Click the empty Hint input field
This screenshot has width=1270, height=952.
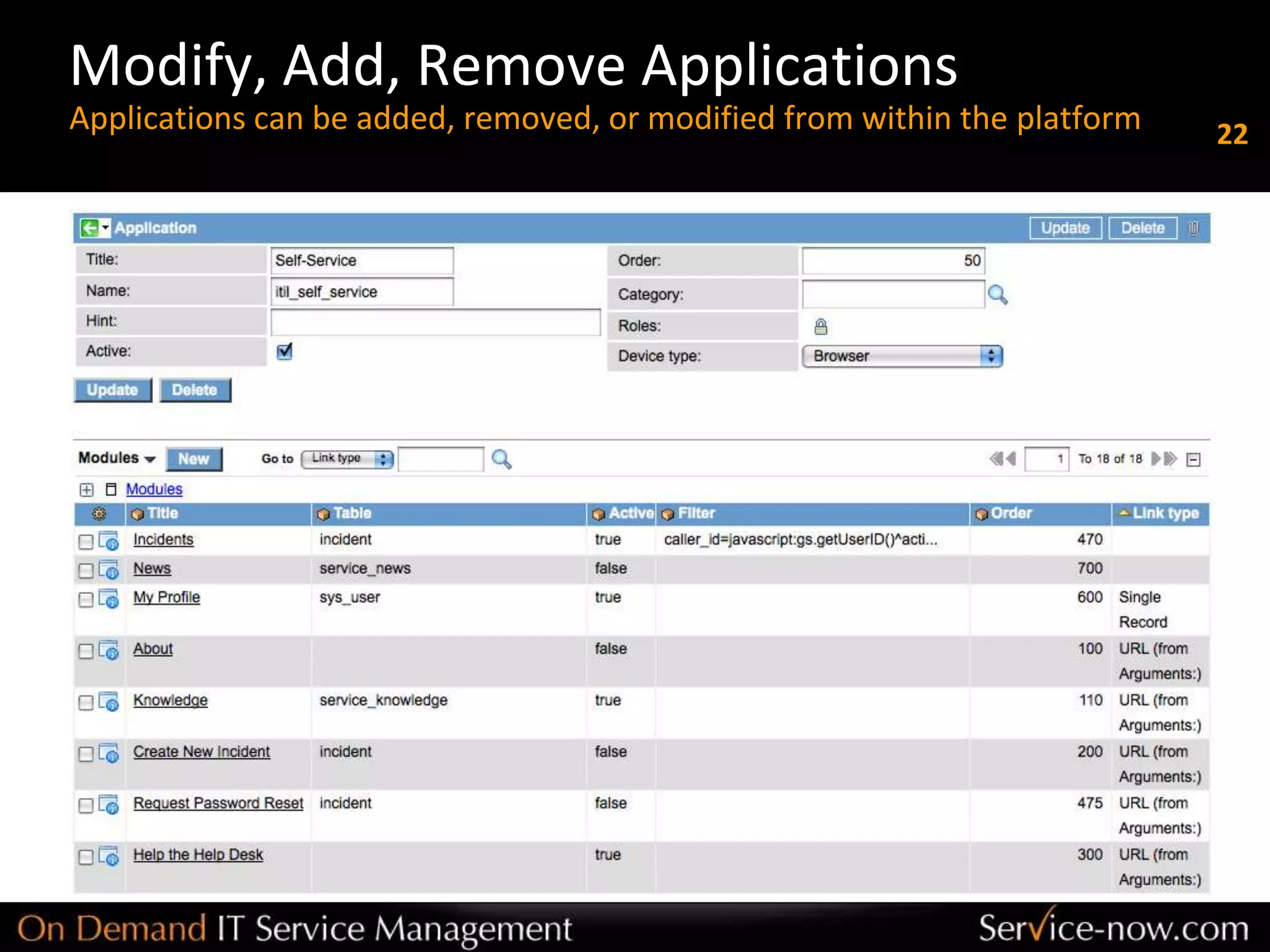pyautogui.click(x=436, y=322)
